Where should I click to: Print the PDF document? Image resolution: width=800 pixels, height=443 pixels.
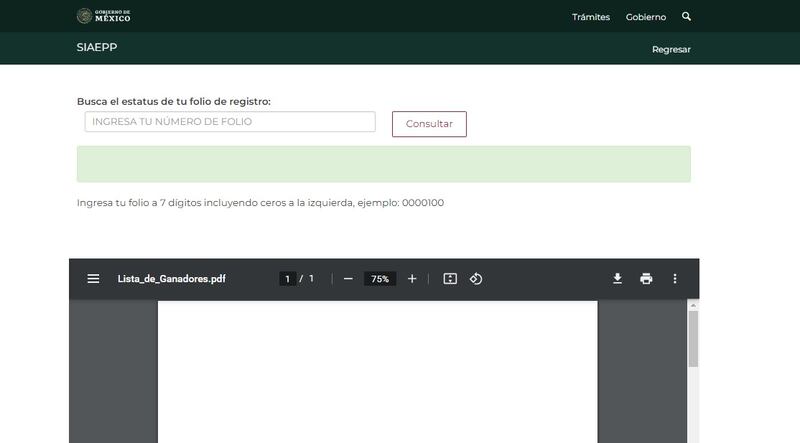pyautogui.click(x=646, y=279)
